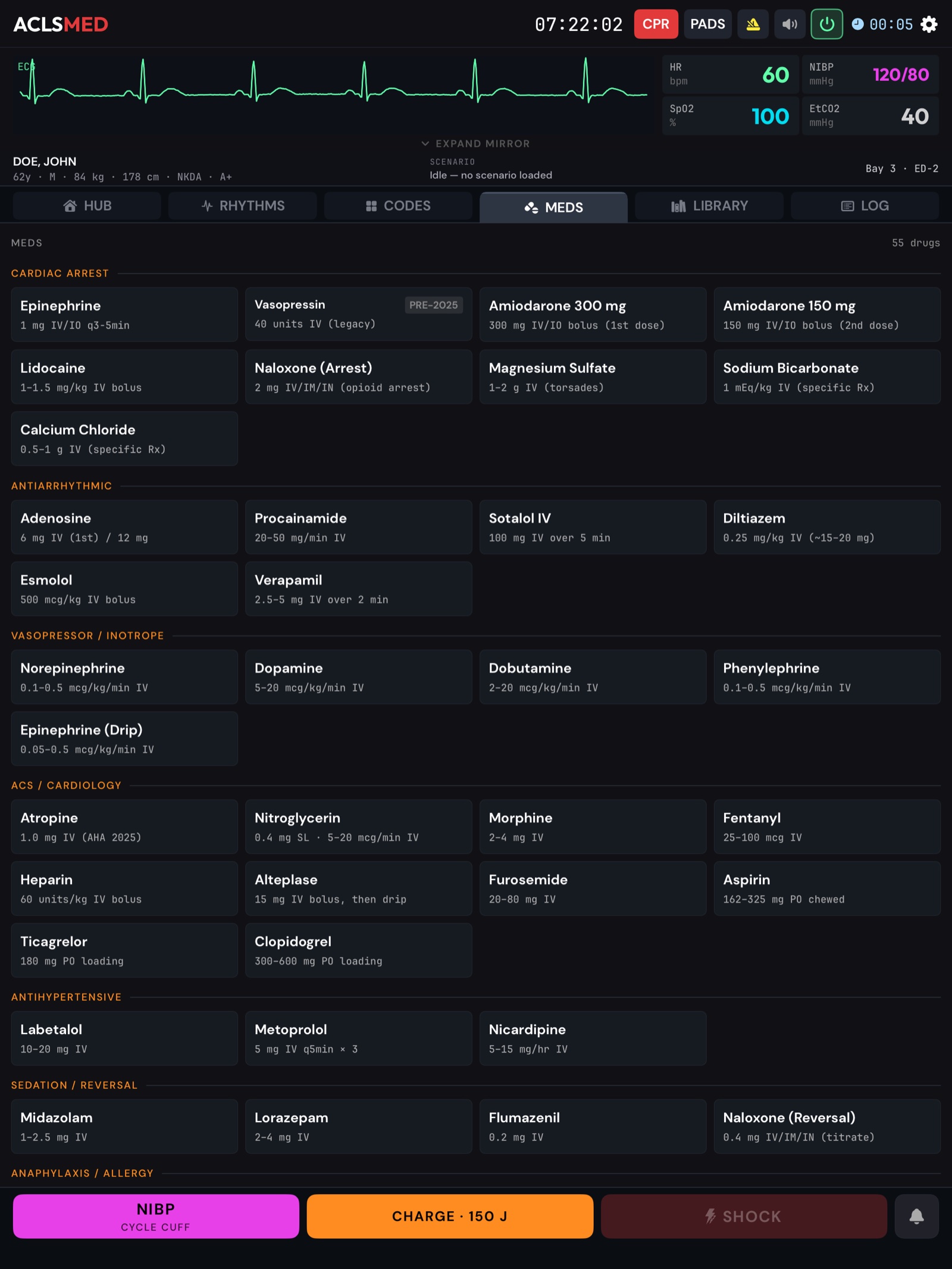This screenshot has height=1269, width=952.
Task: Select Epinephrine (Drip) card
Action: [x=124, y=738]
